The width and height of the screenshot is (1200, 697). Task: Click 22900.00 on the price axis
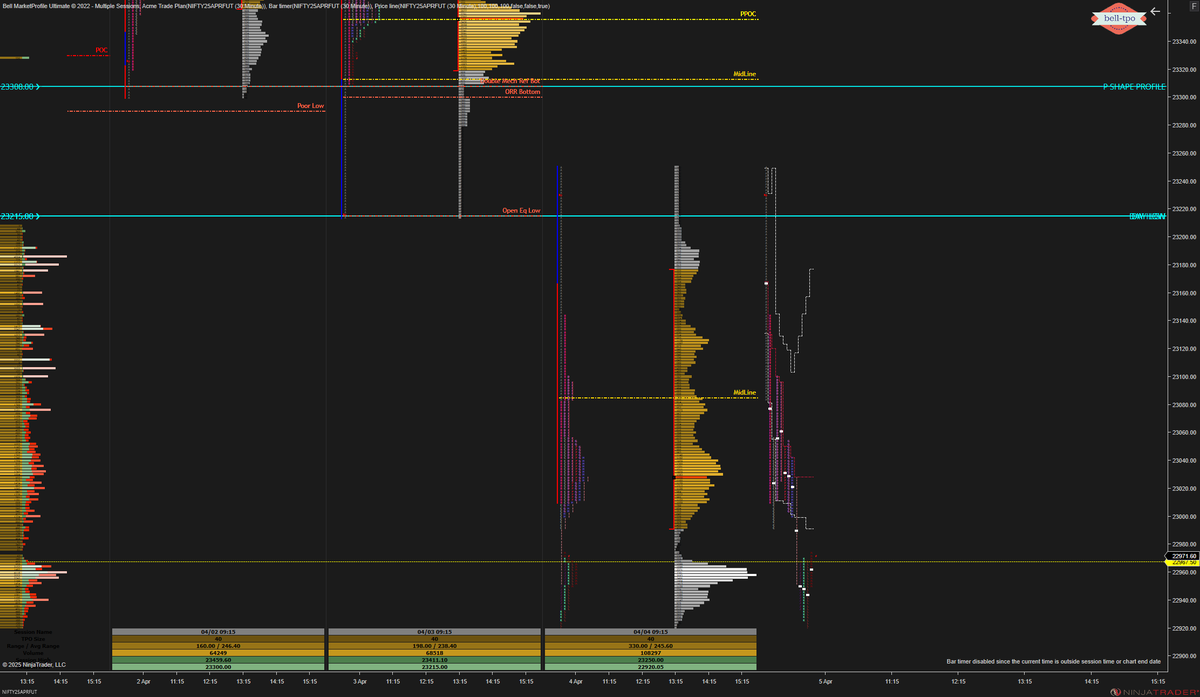point(1184,655)
